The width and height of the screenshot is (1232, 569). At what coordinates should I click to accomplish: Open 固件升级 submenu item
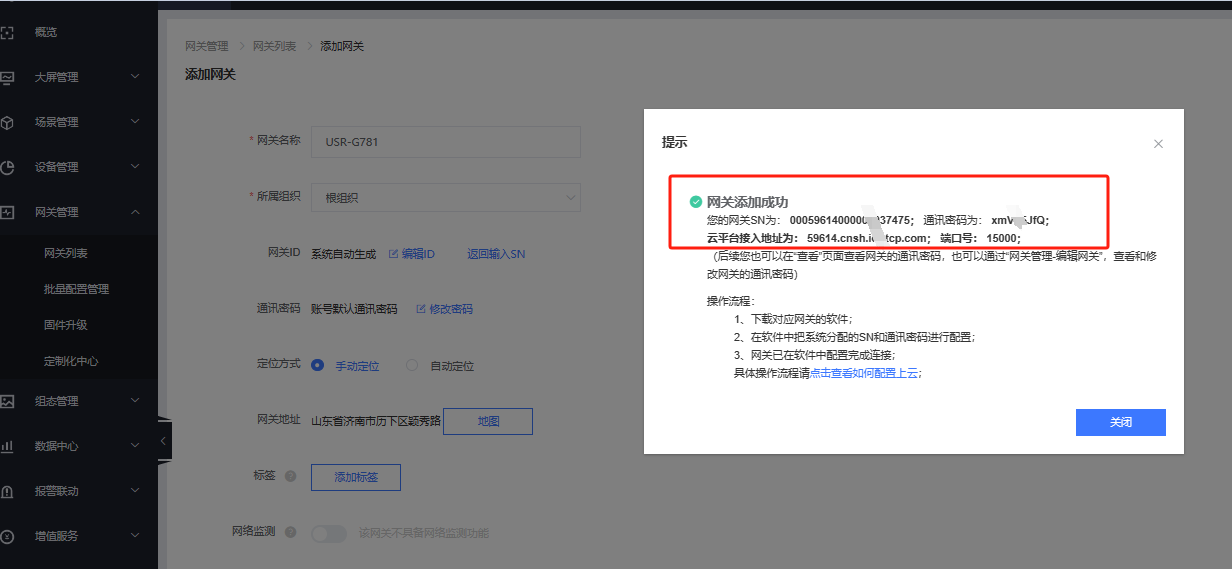click(x=66, y=325)
